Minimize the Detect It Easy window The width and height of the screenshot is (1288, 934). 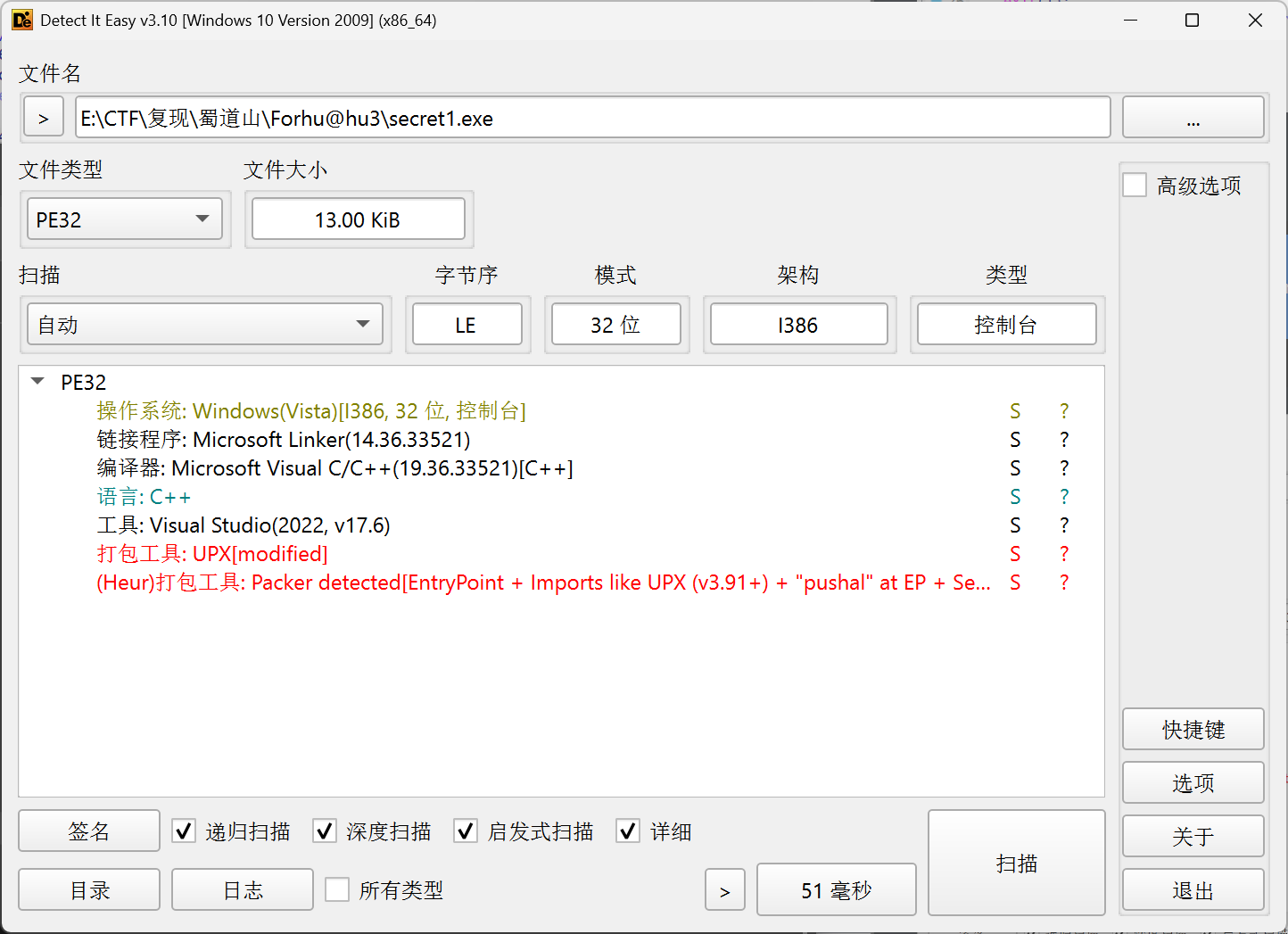(x=1130, y=20)
